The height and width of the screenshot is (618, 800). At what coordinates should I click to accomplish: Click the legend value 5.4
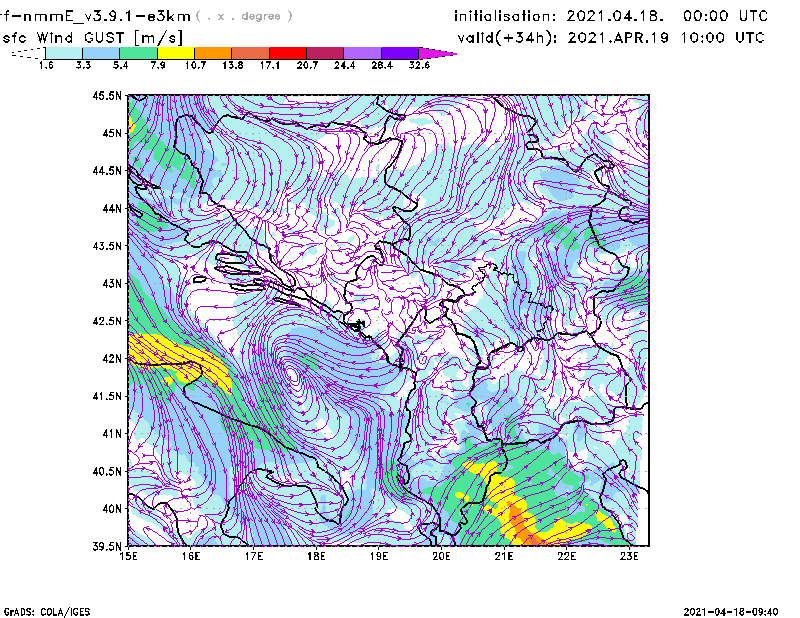click(120, 65)
